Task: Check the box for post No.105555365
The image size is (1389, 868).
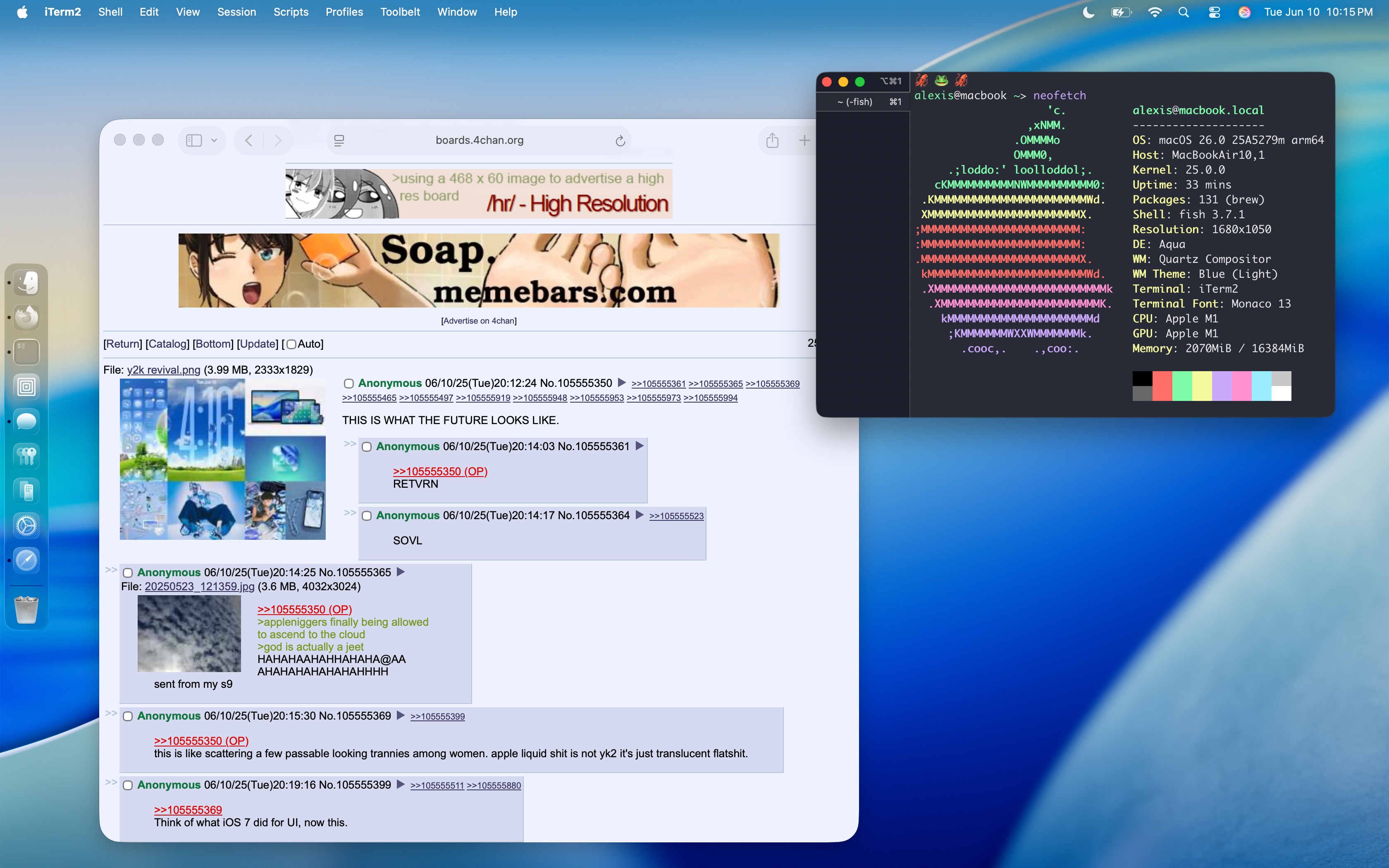Action: (128, 573)
